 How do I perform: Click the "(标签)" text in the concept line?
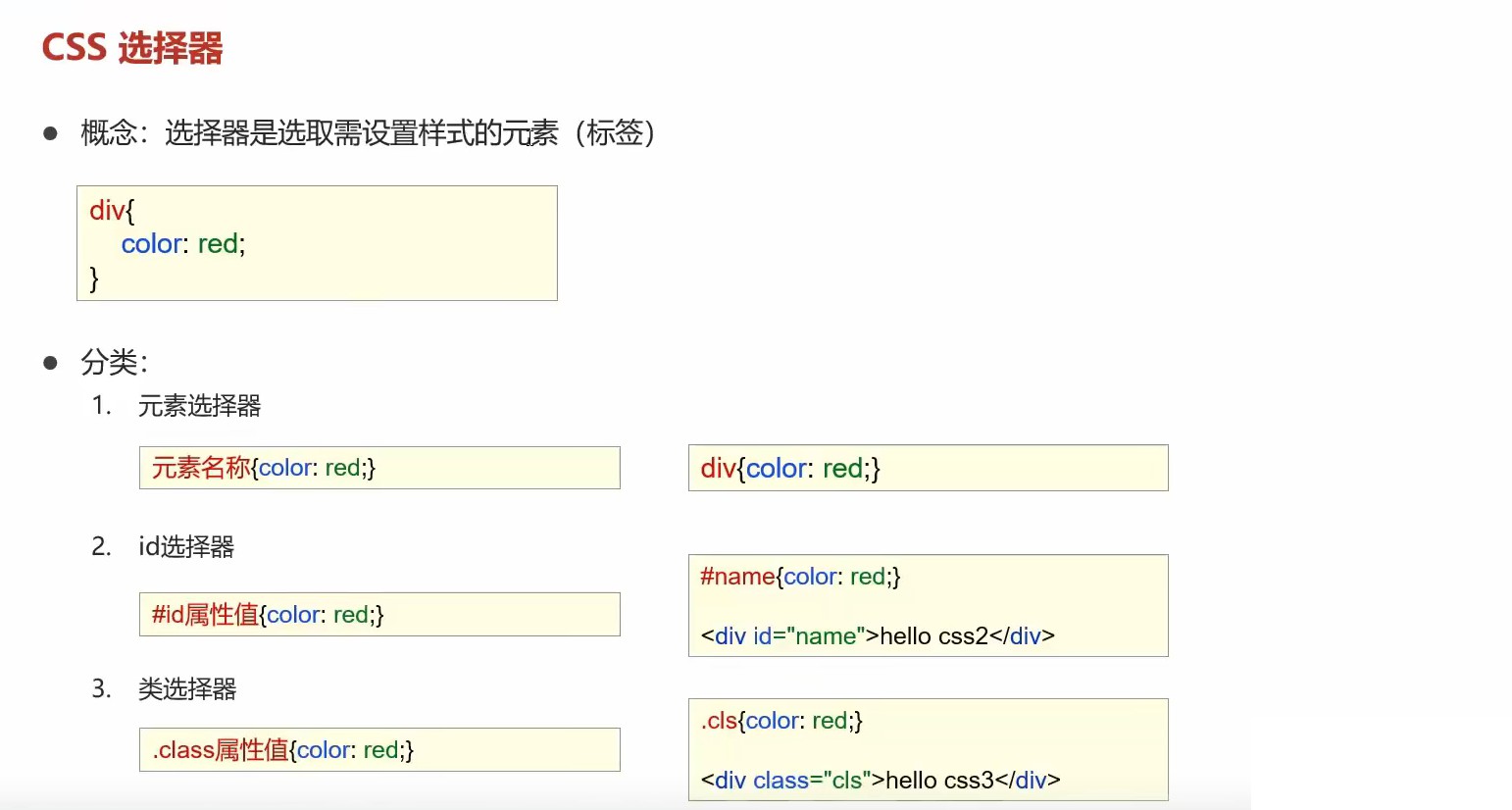pos(615,132)
